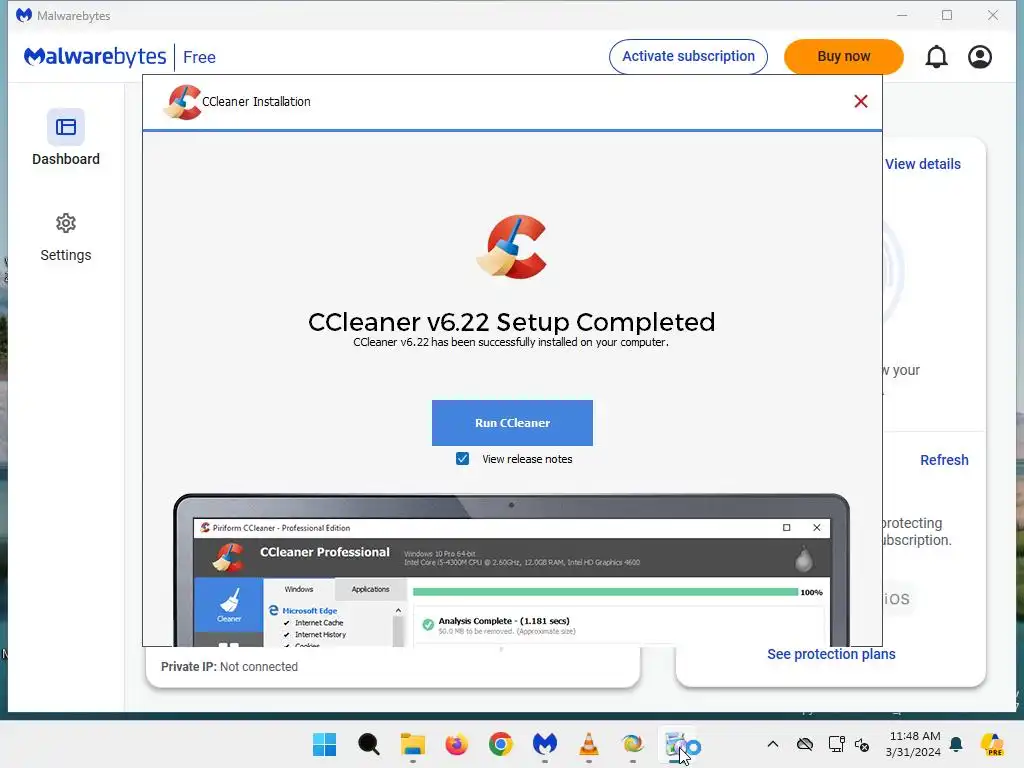The width and height of the screenshot is (1024, 768).
Task: Click Activate subscription in Malwarebytes
Action: click(x=688, y=56)
